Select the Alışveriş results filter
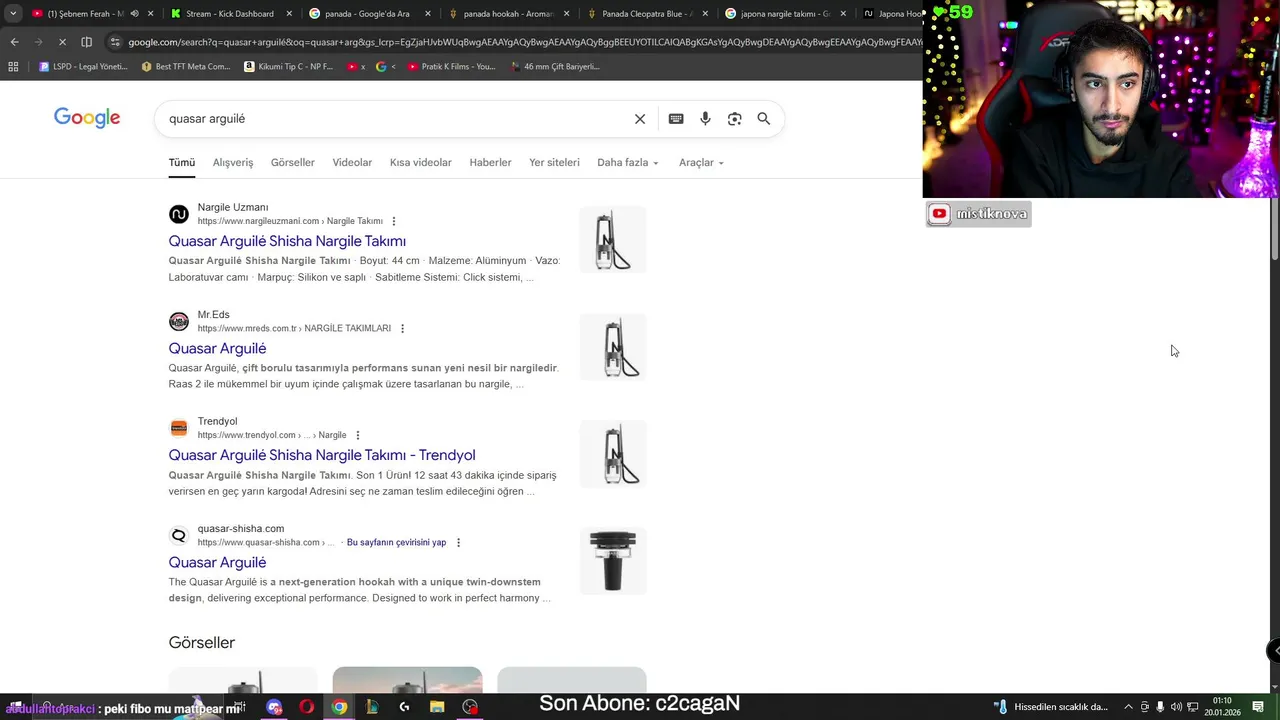The image size is (1280, 720). click(x=233, y=162)
